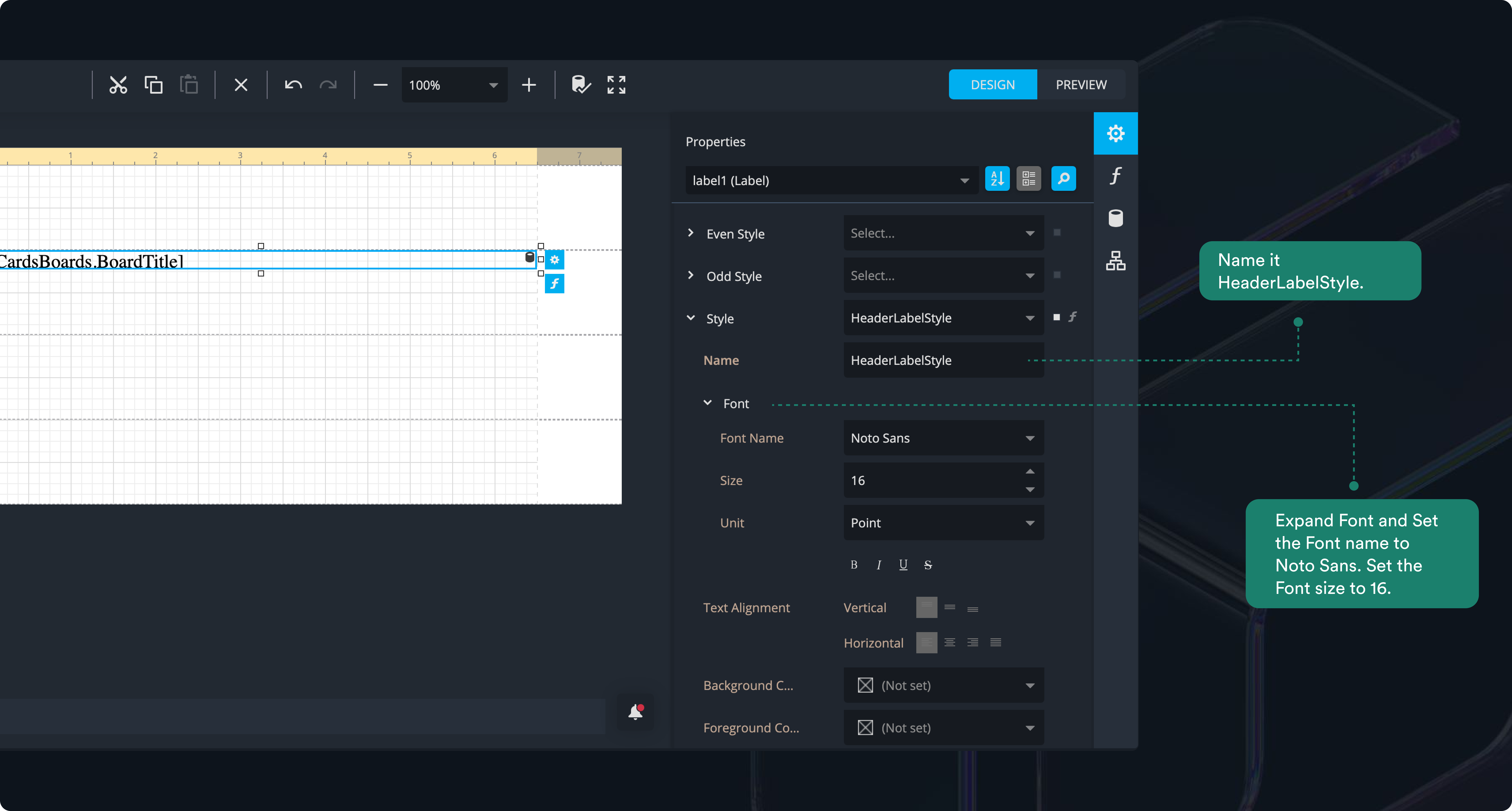This screenshot has height=811, width=1512.
Task: Set horizontal alignment to center
Action: click(x=950, y=642)
